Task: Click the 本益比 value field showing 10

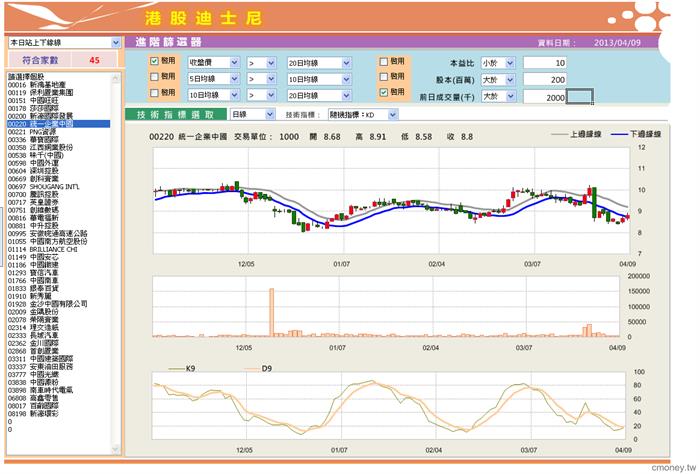Action: click(x=545, y=63)
